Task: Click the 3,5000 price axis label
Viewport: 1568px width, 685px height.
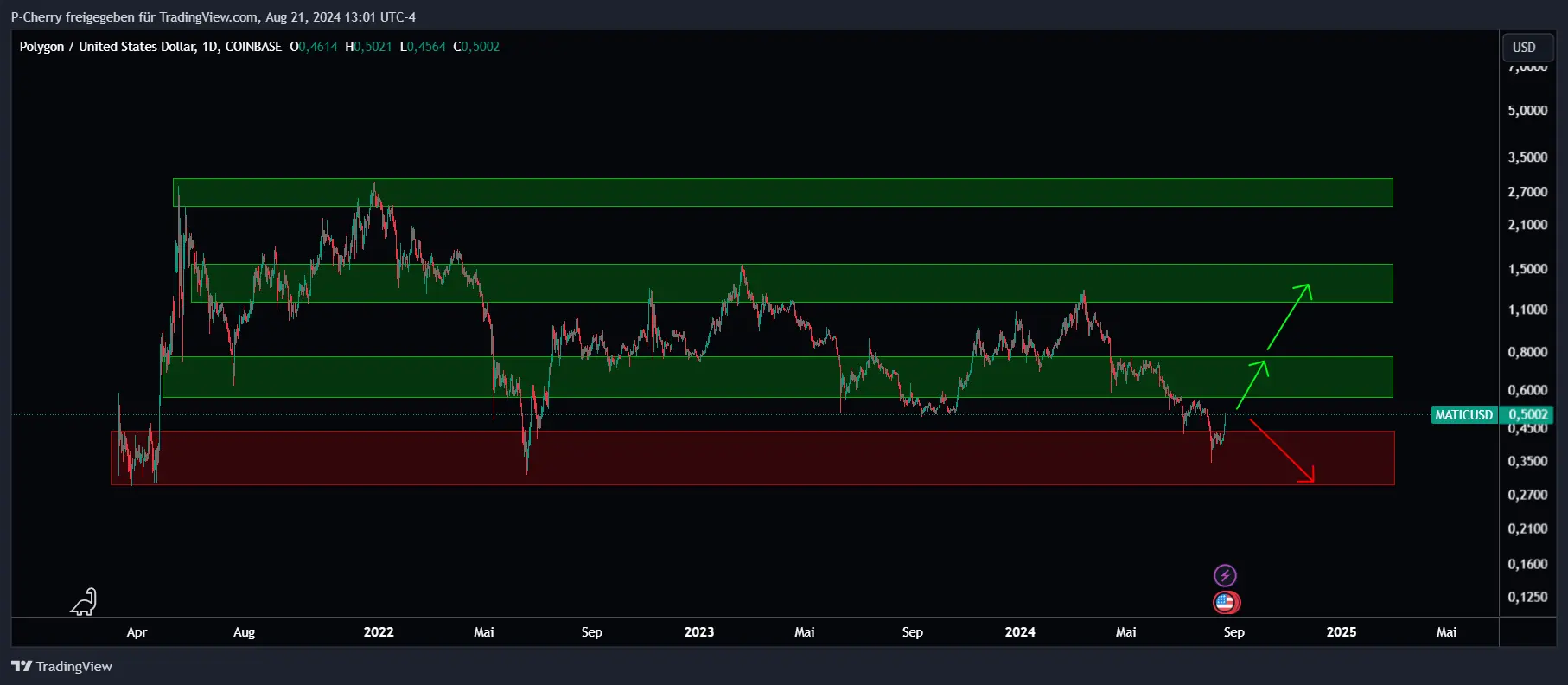Action: 1527,157
